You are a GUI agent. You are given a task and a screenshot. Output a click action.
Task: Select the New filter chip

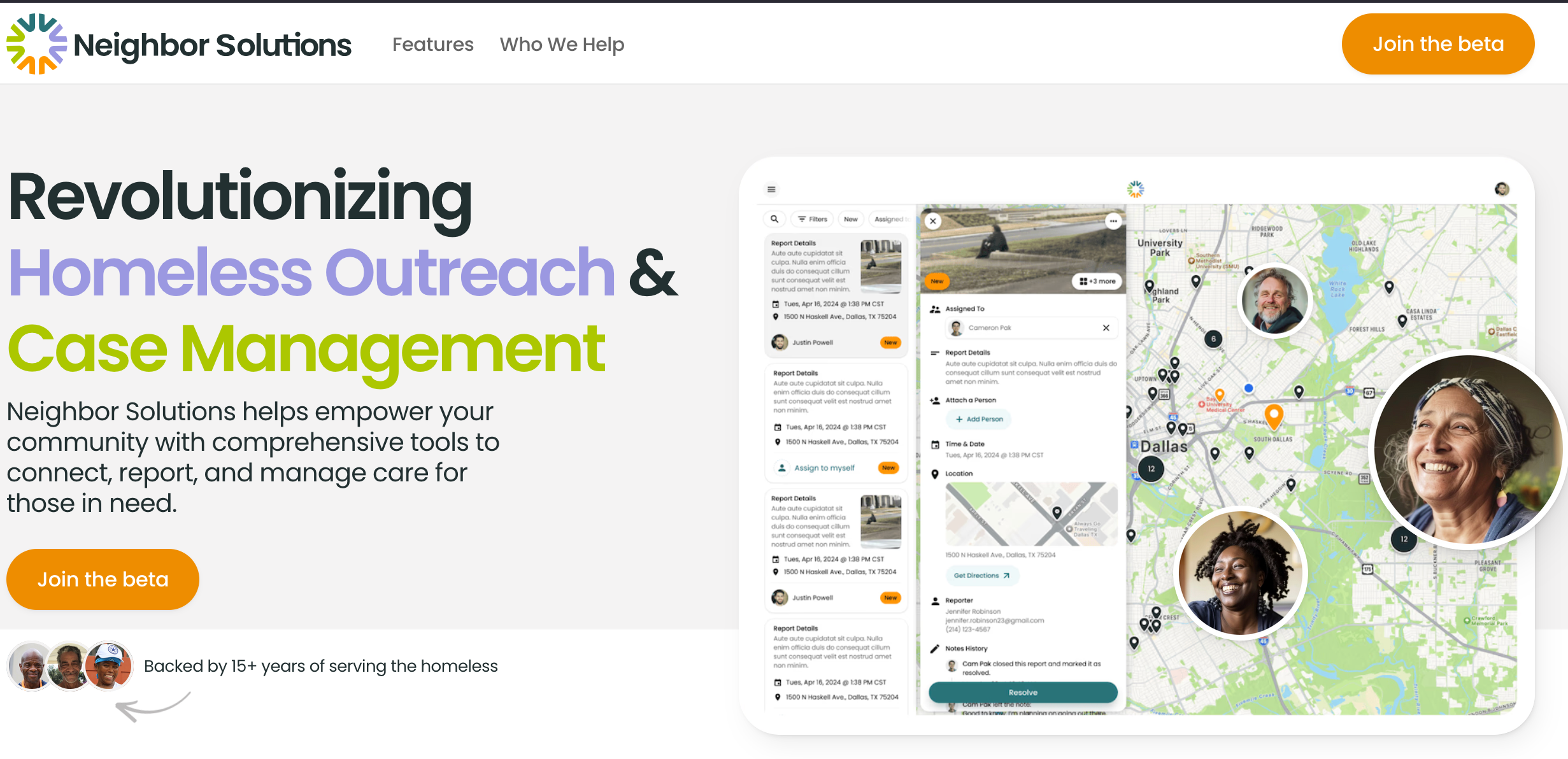point(851,219)
